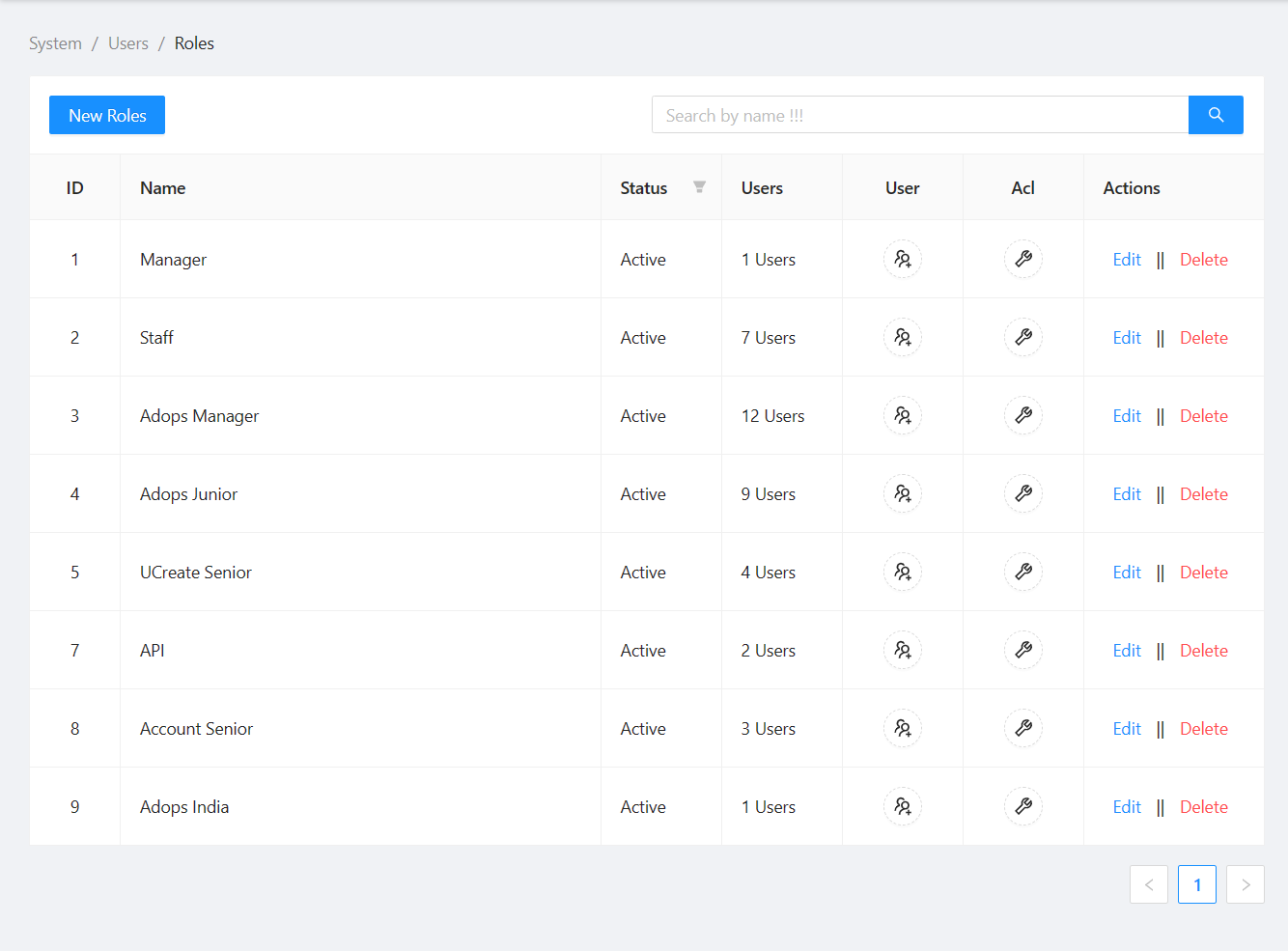
Task: Click the user-add icon in Manager row
Action: click(903, 259)
